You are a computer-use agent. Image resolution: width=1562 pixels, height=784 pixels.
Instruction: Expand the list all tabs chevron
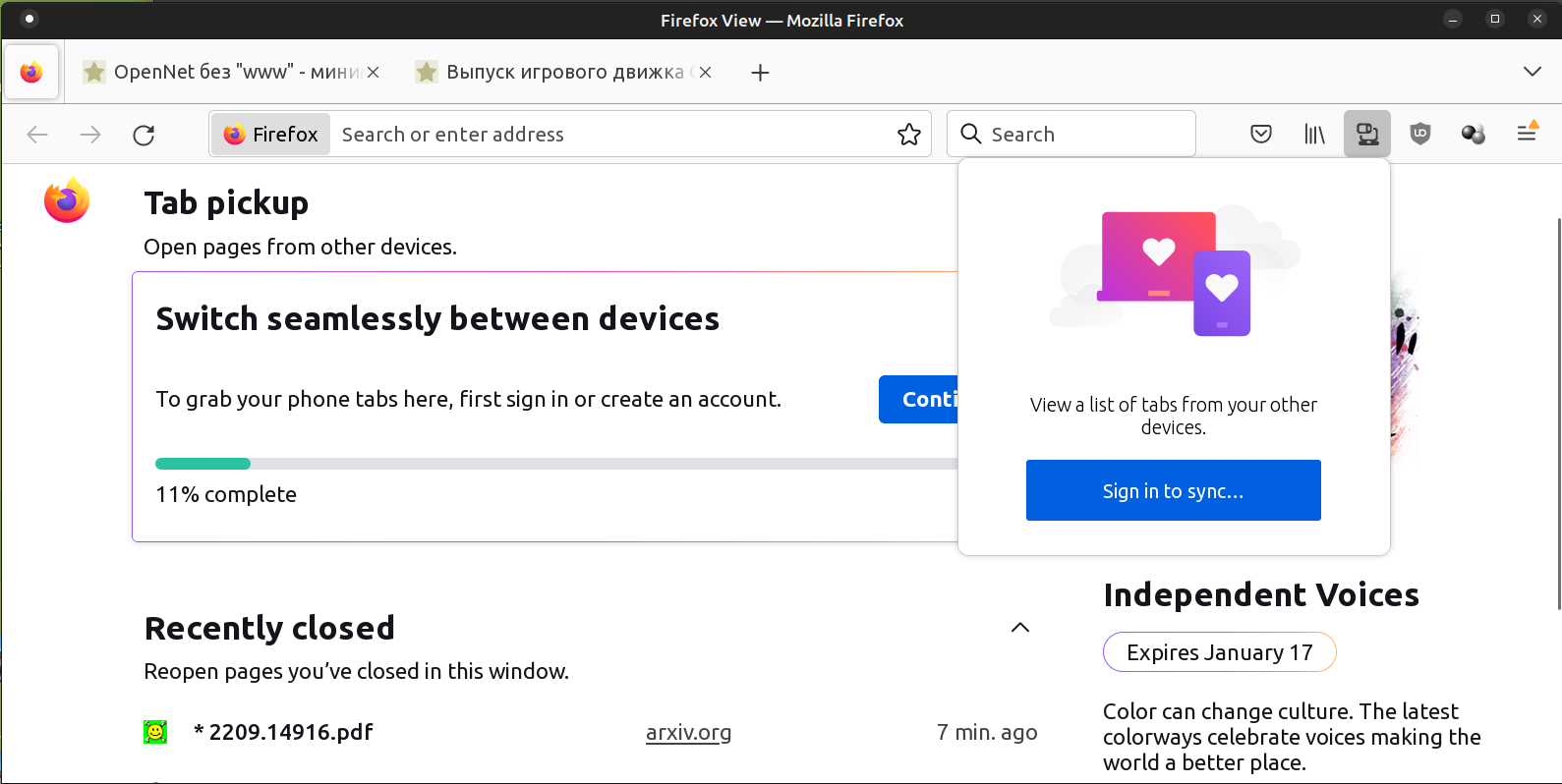click(1532, 72)
